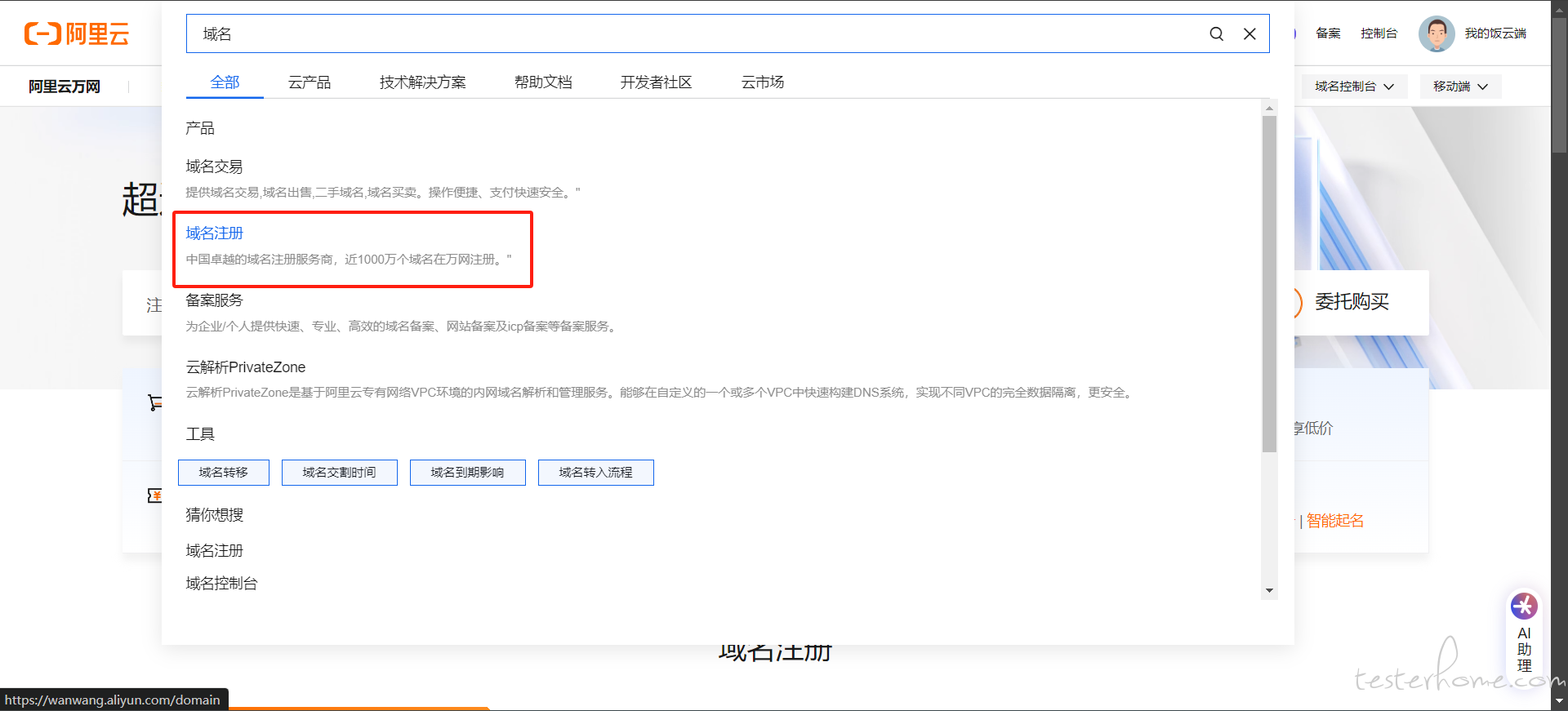Click the 智能起名 link
Viewport: 1568px width, 711px height.
(1335, 521)
